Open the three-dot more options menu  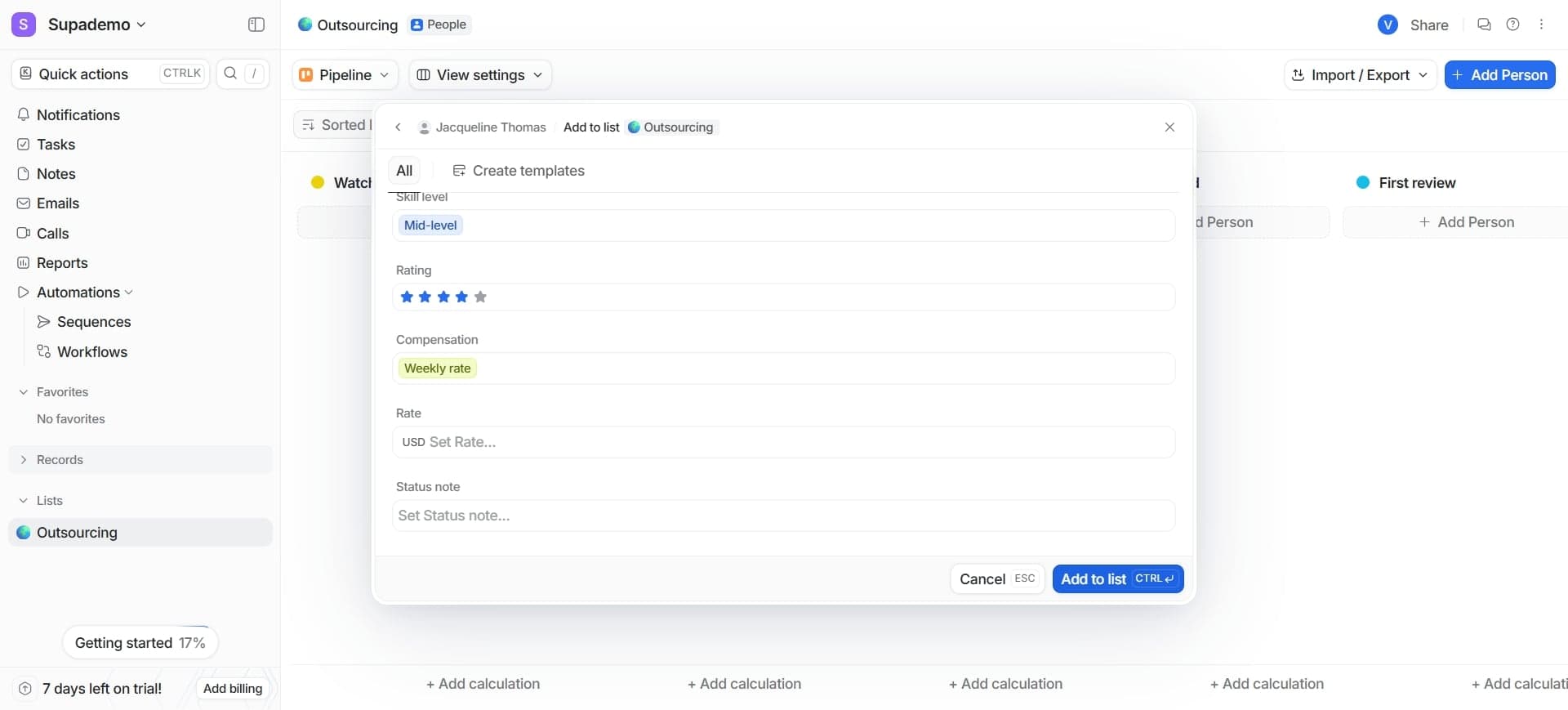(x=1541, y=25)
